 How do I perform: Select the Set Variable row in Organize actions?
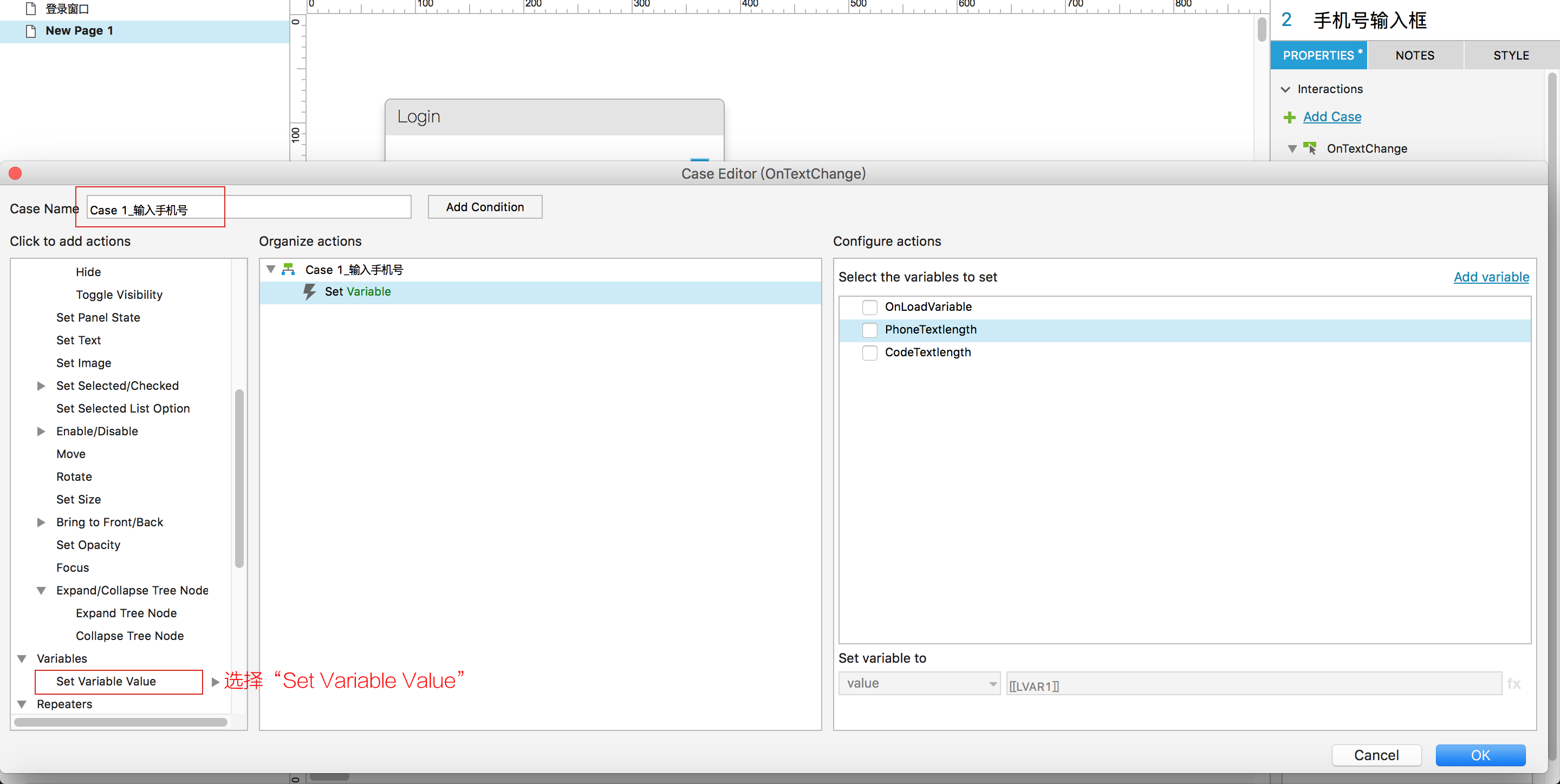(540, 292)
